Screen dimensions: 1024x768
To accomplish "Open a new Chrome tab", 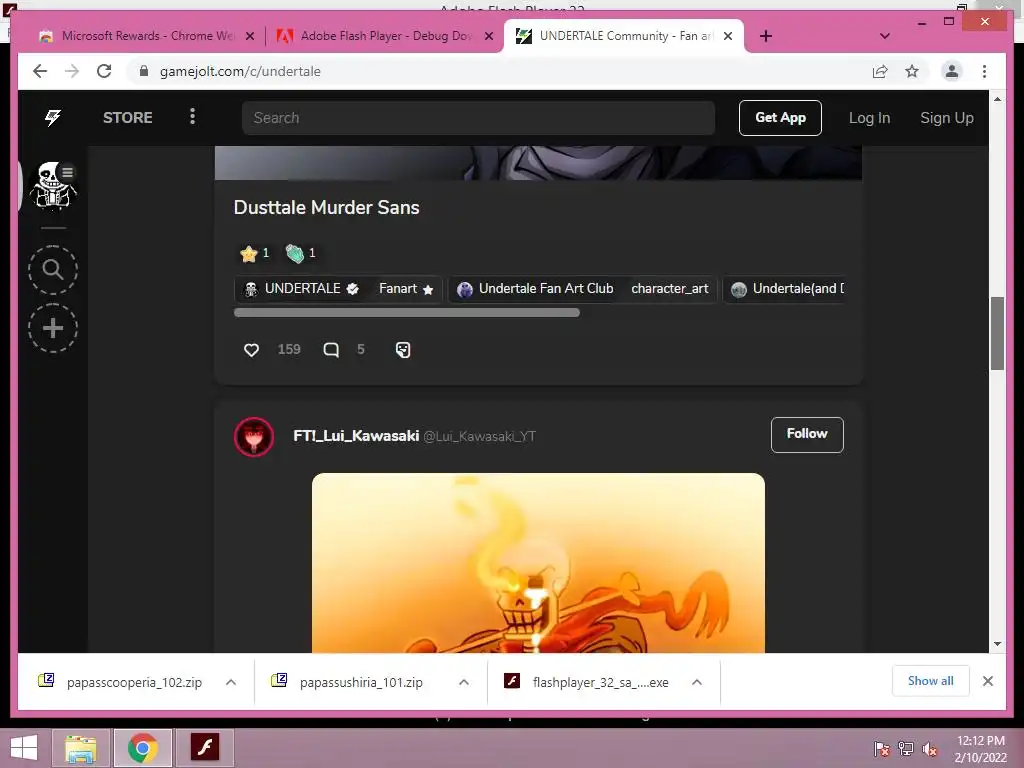I will (x=766, y=36).
